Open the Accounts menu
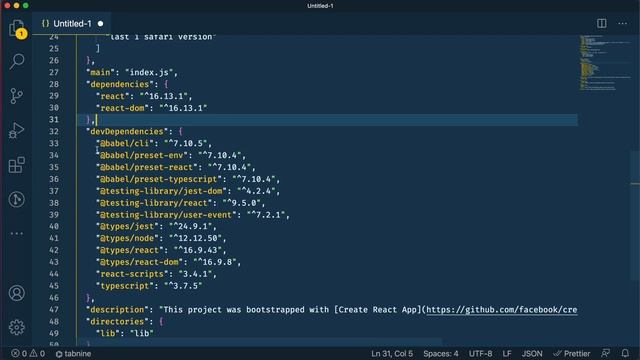This screenshot has height=360, width=640. pos(17,293)
